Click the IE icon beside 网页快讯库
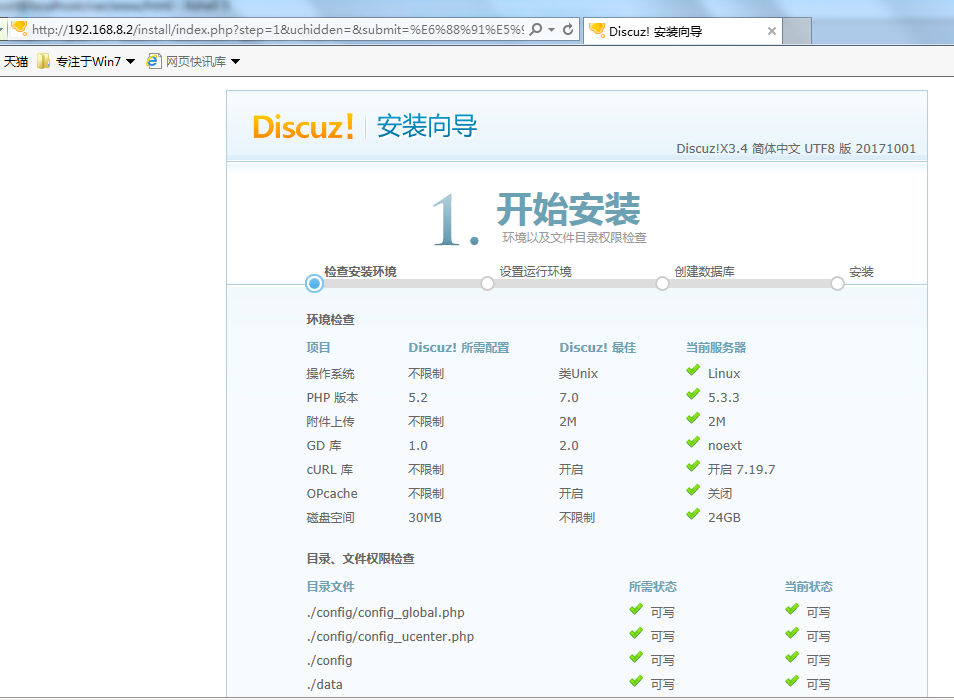The height and width of the screenshot is (700, 954). [x=153, y=61]
